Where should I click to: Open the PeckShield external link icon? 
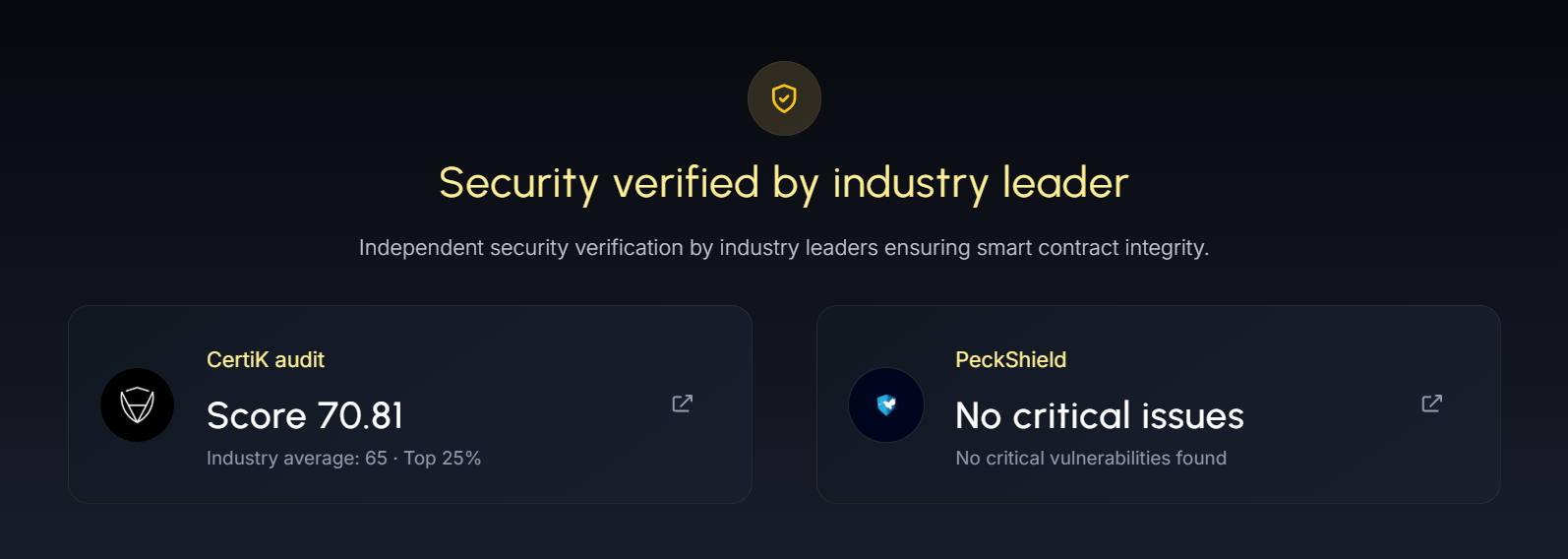[x=1431, y=404]
